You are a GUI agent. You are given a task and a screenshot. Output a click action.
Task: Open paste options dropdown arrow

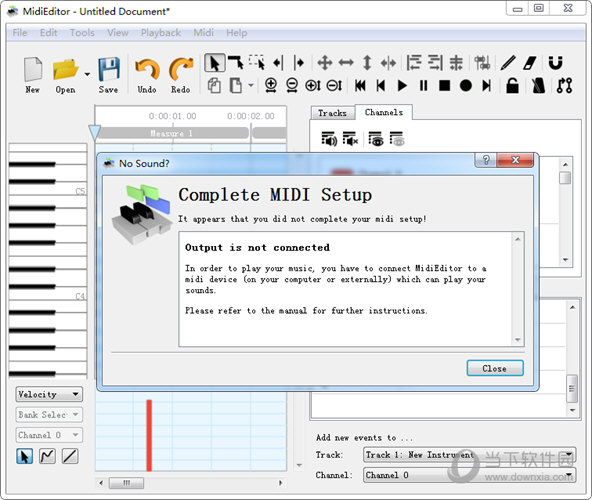pos(251,85)
